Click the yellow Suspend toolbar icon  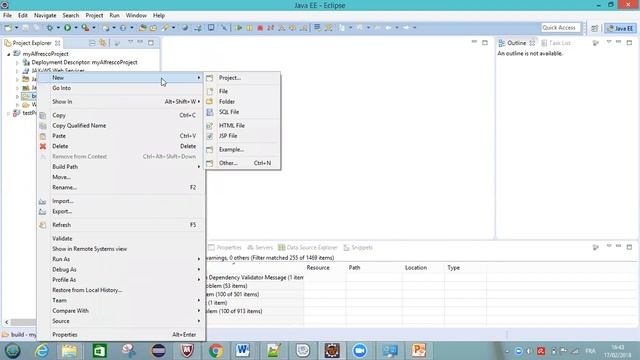click(x=249, y=28)
